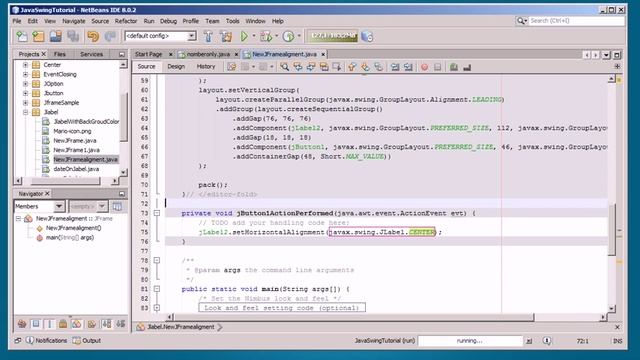Image resolution: width=640 pixels, height=360 pixels.
Task: Switch to the Services tab
Action: click(x=91, y=54)
